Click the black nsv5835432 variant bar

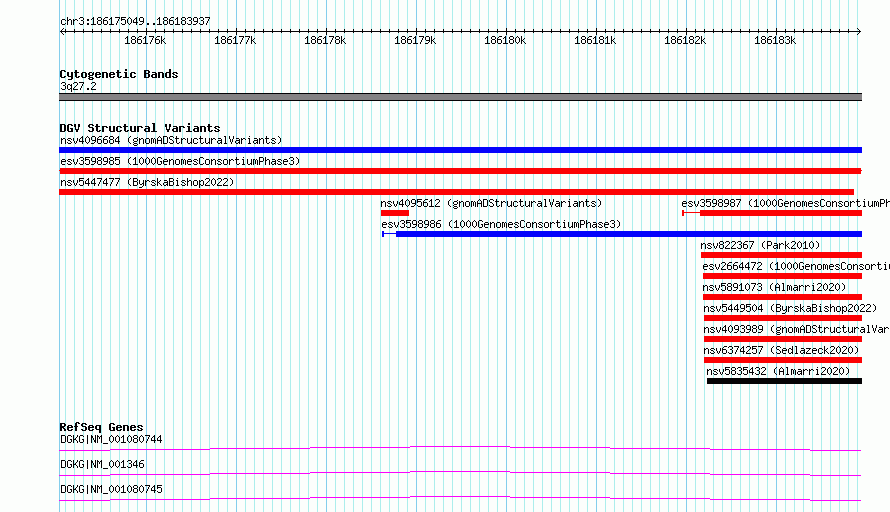click(x=784, y=381)
